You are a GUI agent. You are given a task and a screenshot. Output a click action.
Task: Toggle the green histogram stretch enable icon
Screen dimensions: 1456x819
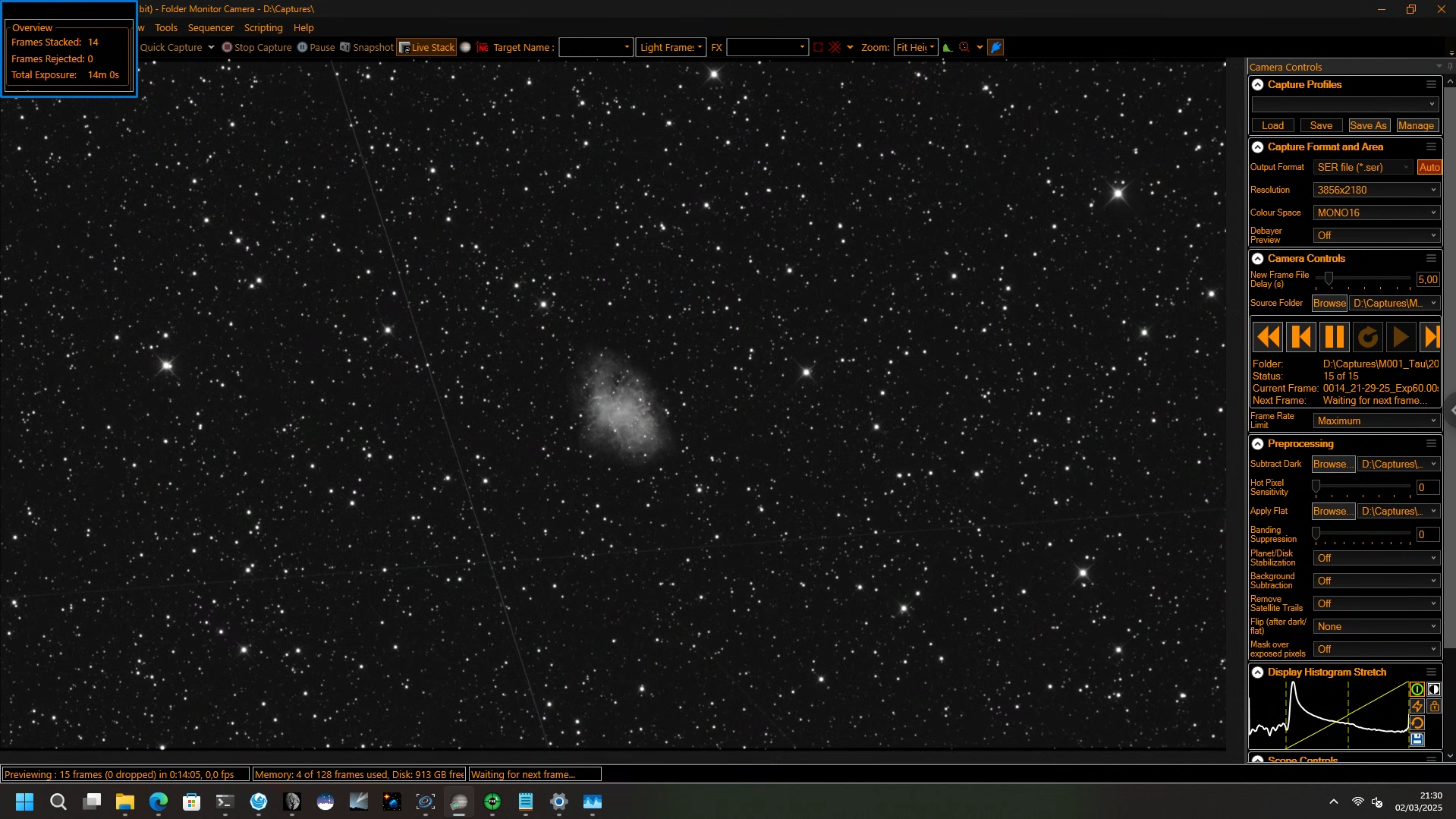[x=1417, y=689]
